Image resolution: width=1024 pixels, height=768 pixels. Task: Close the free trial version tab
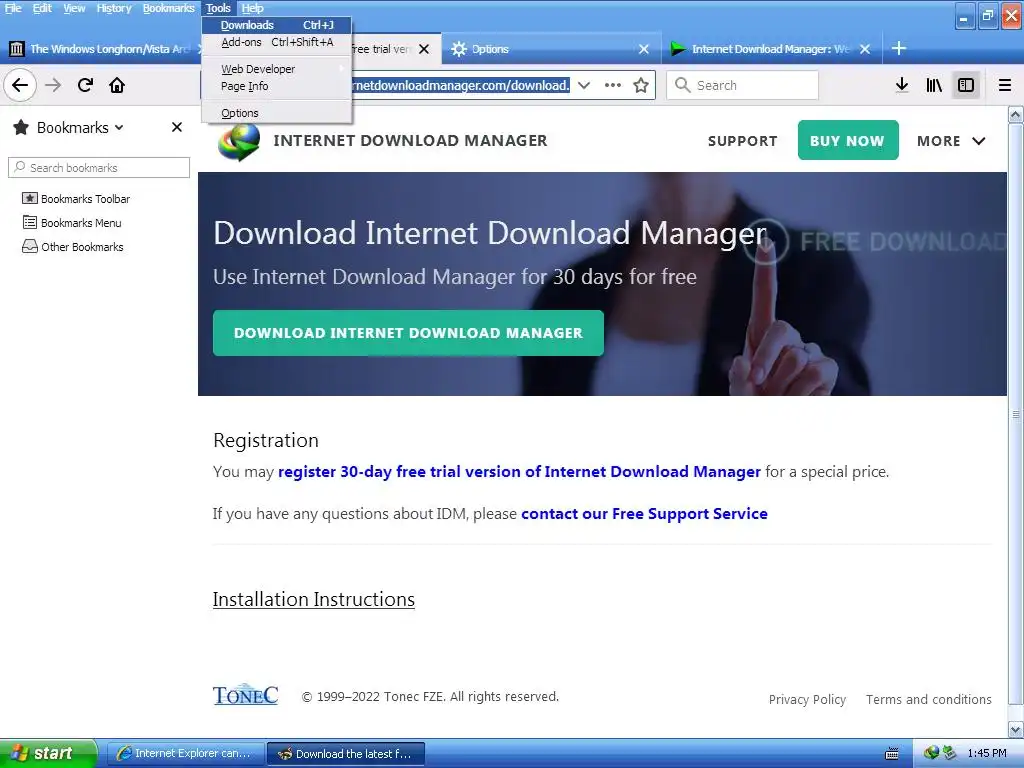pyautogui.click(x=424, y=49)
